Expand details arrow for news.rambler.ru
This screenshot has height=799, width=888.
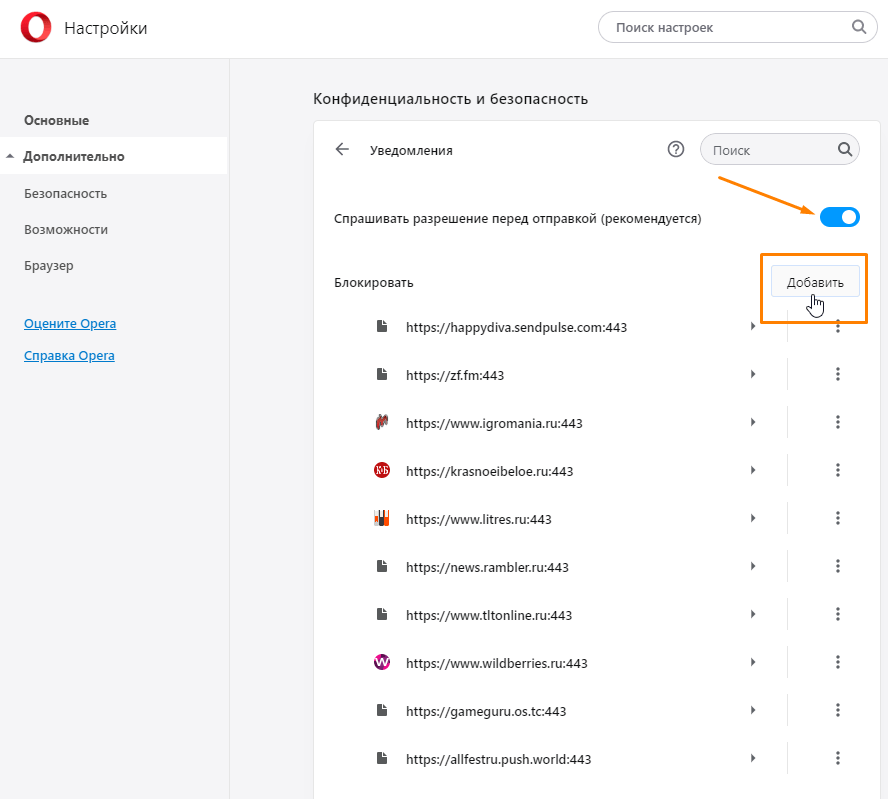tap(752, 567)
